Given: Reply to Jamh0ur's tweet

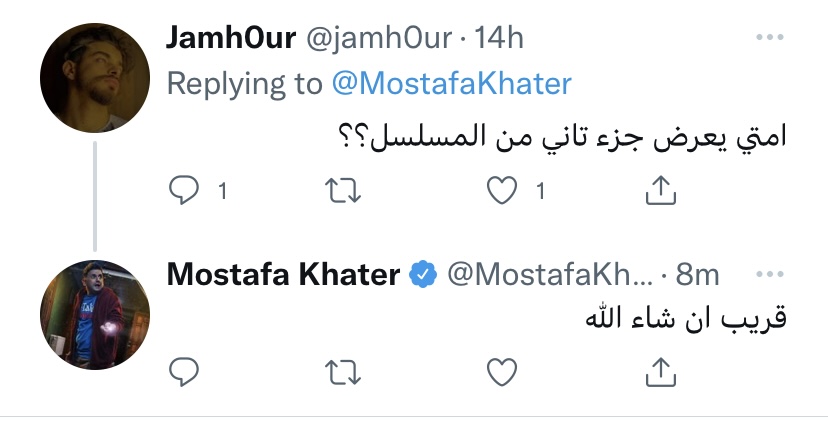Looking at the screenshot, I should pyautogui.click(x=184, y=190).
